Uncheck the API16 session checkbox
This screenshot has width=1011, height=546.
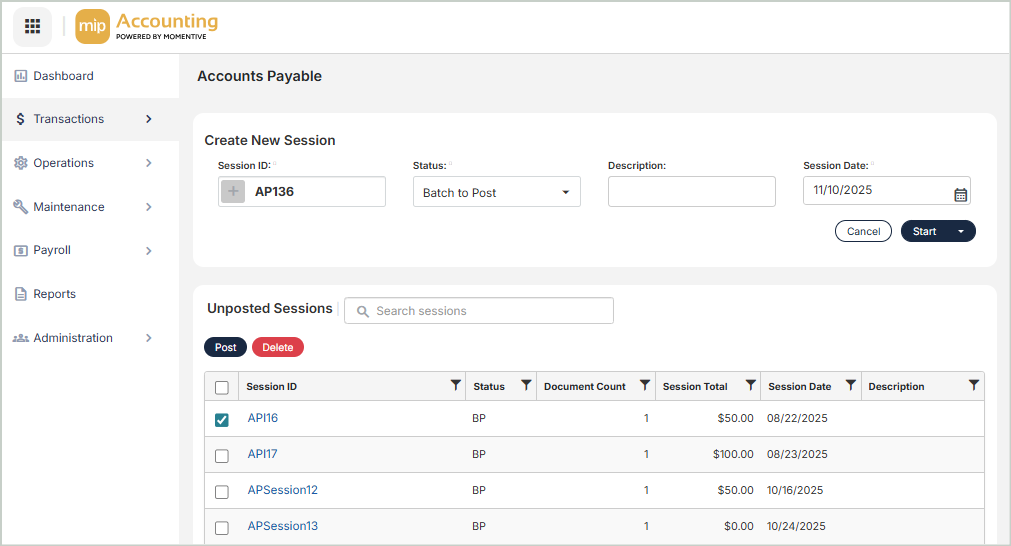click(222, 420)
